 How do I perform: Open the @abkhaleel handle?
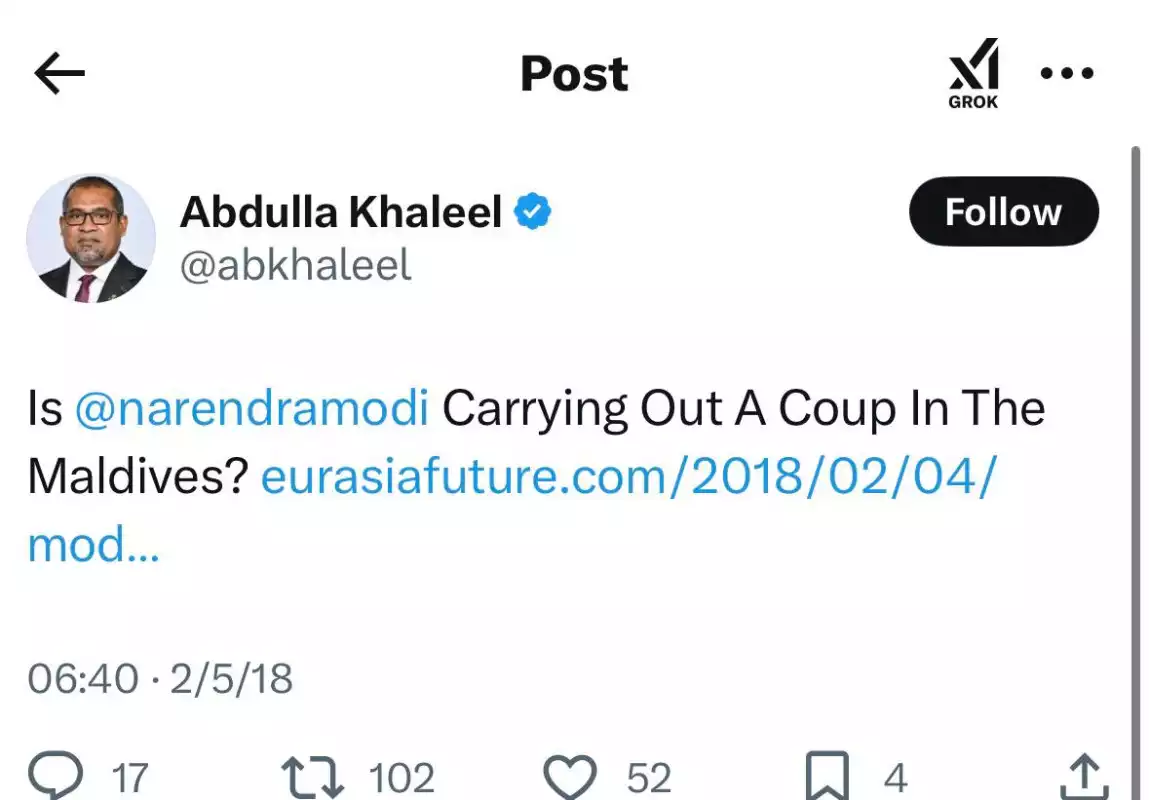coord(295,265)
